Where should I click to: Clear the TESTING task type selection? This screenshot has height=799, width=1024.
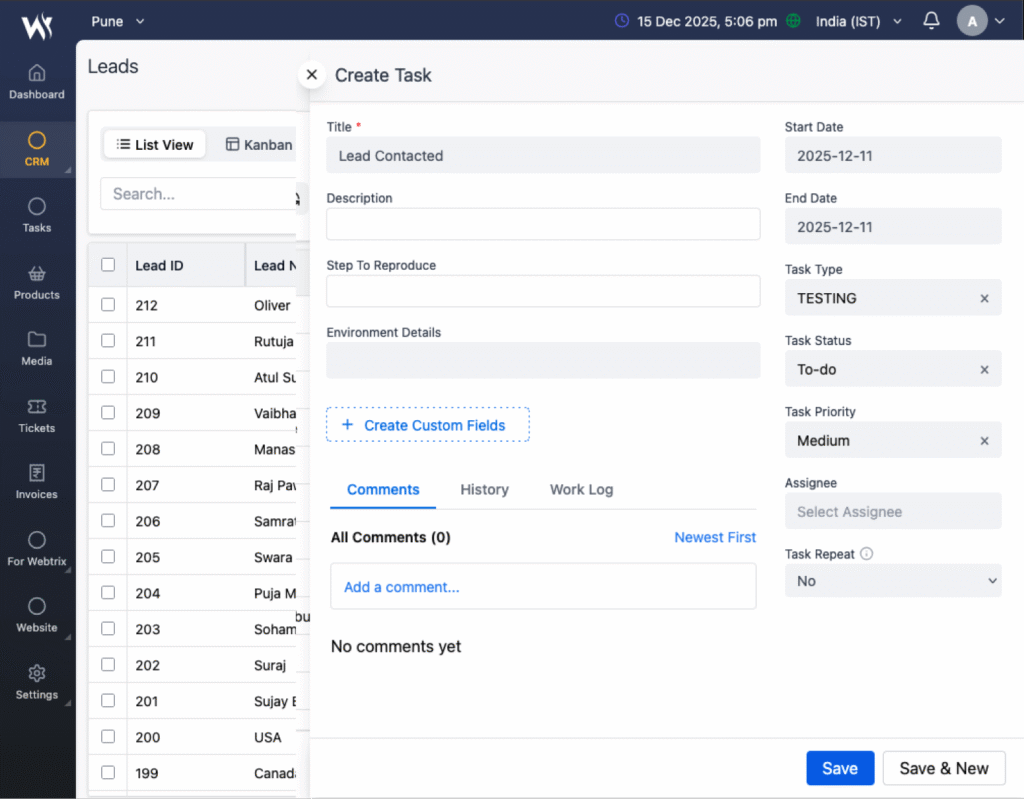coord(984,298)
